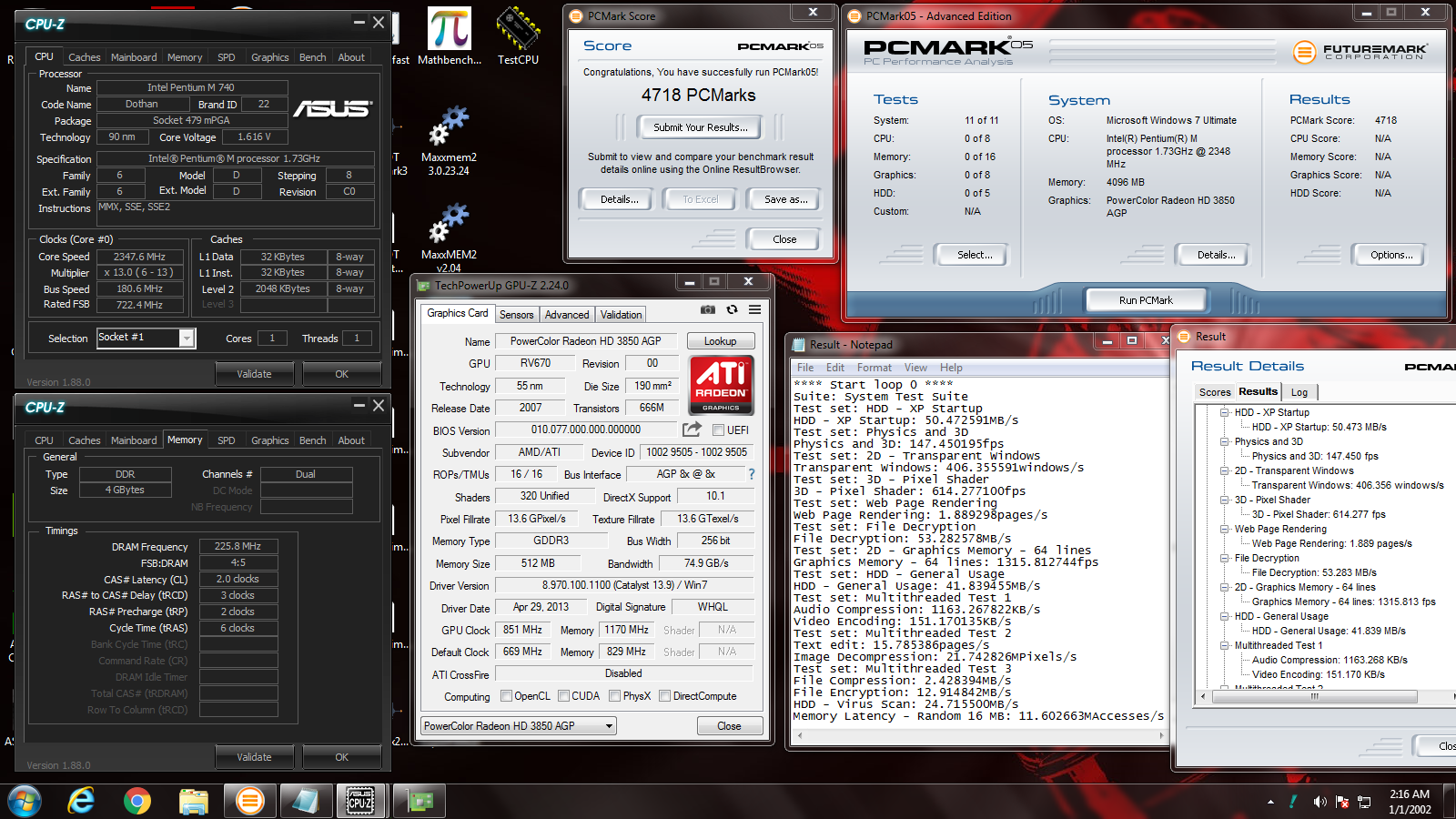Click the GPU-Z screenshot camera icon
Viewport: 1456px width, 819px height.
[708, 310]
